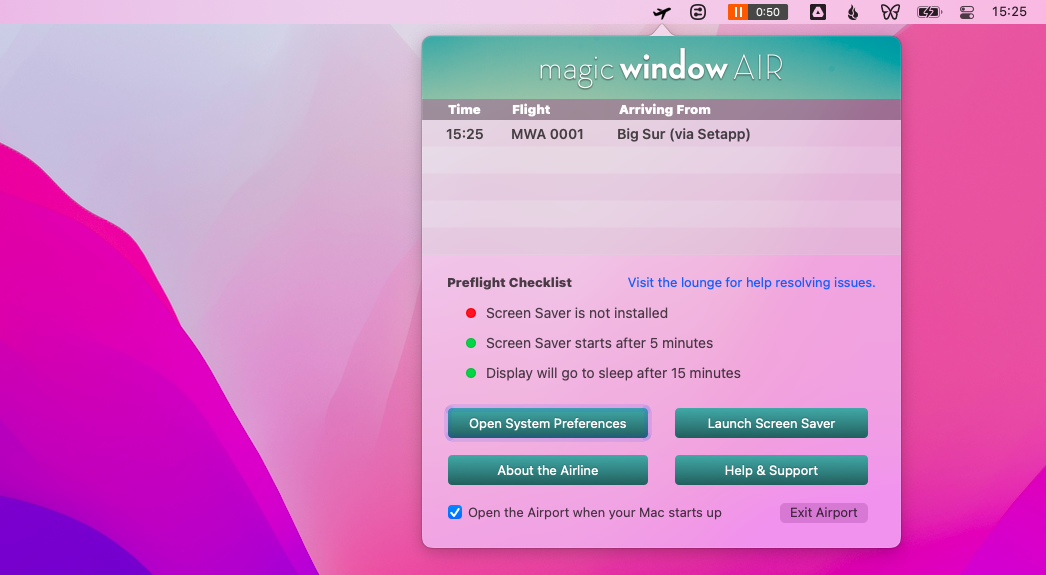Click the red Screen Saver not installed indicator
This screenshot has width=1046, height=575.
pyautogui.click(x=471, y=313)
